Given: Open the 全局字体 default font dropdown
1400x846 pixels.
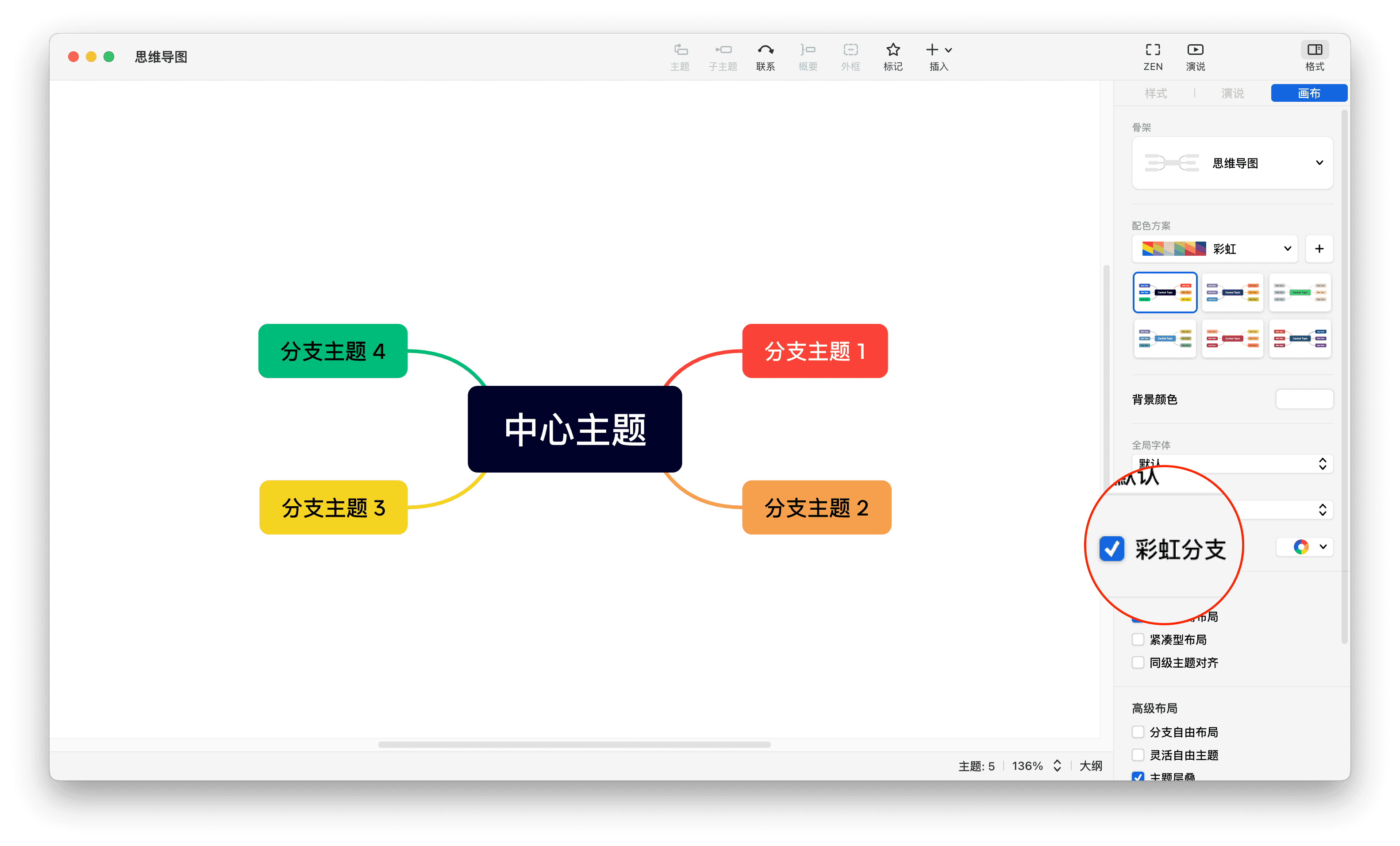Looking at the screenshot, I should coord(1232,464).
